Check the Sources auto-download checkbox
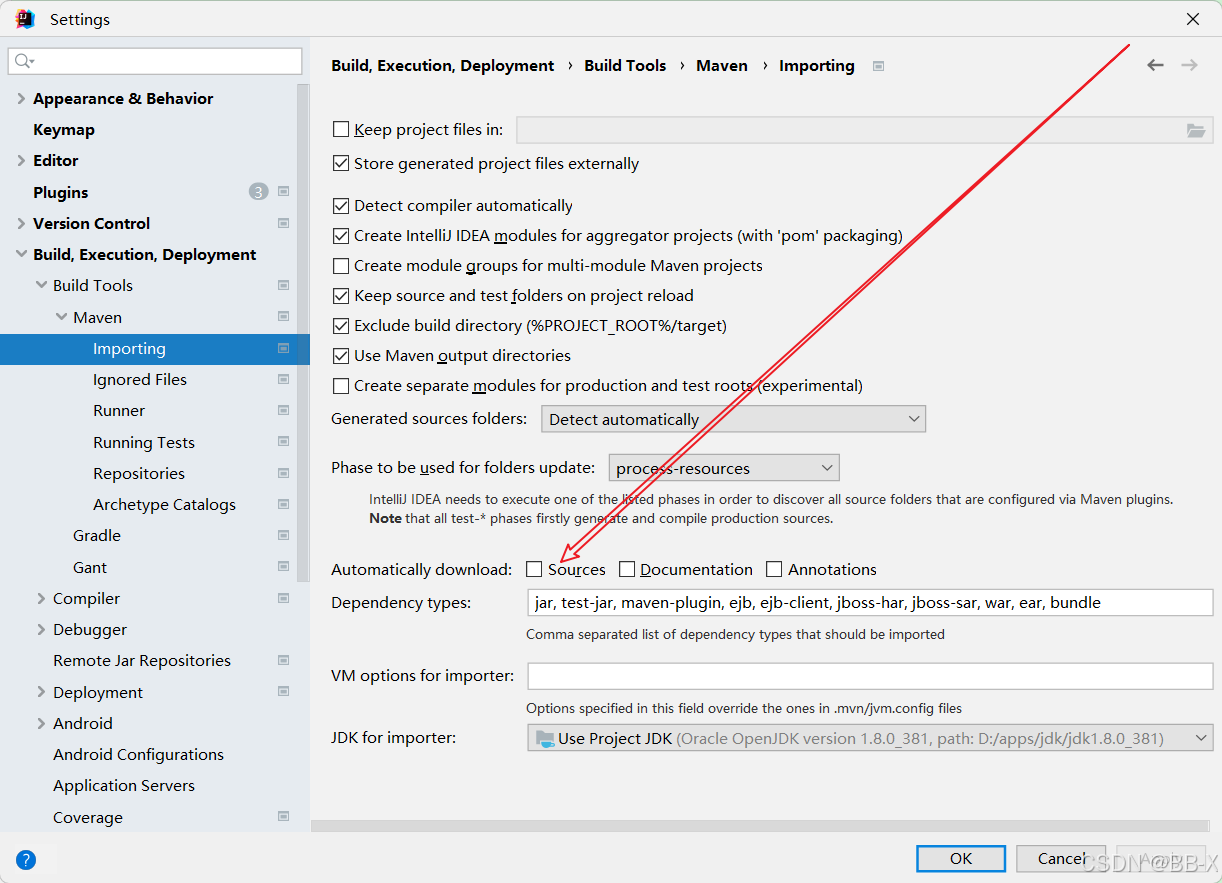 [x=534, y=569]
